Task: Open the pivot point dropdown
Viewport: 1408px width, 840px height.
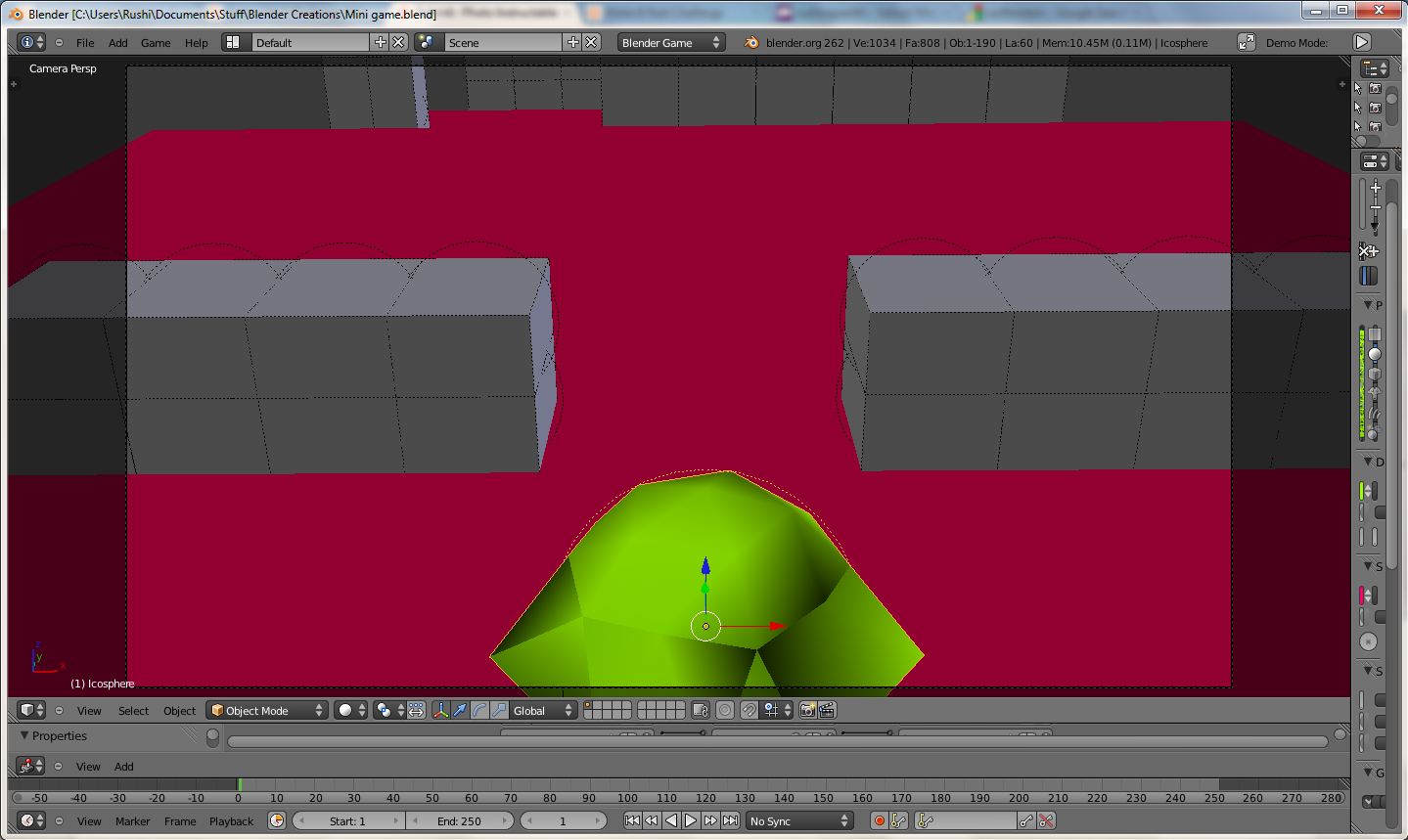Action: tap(388, 710)
